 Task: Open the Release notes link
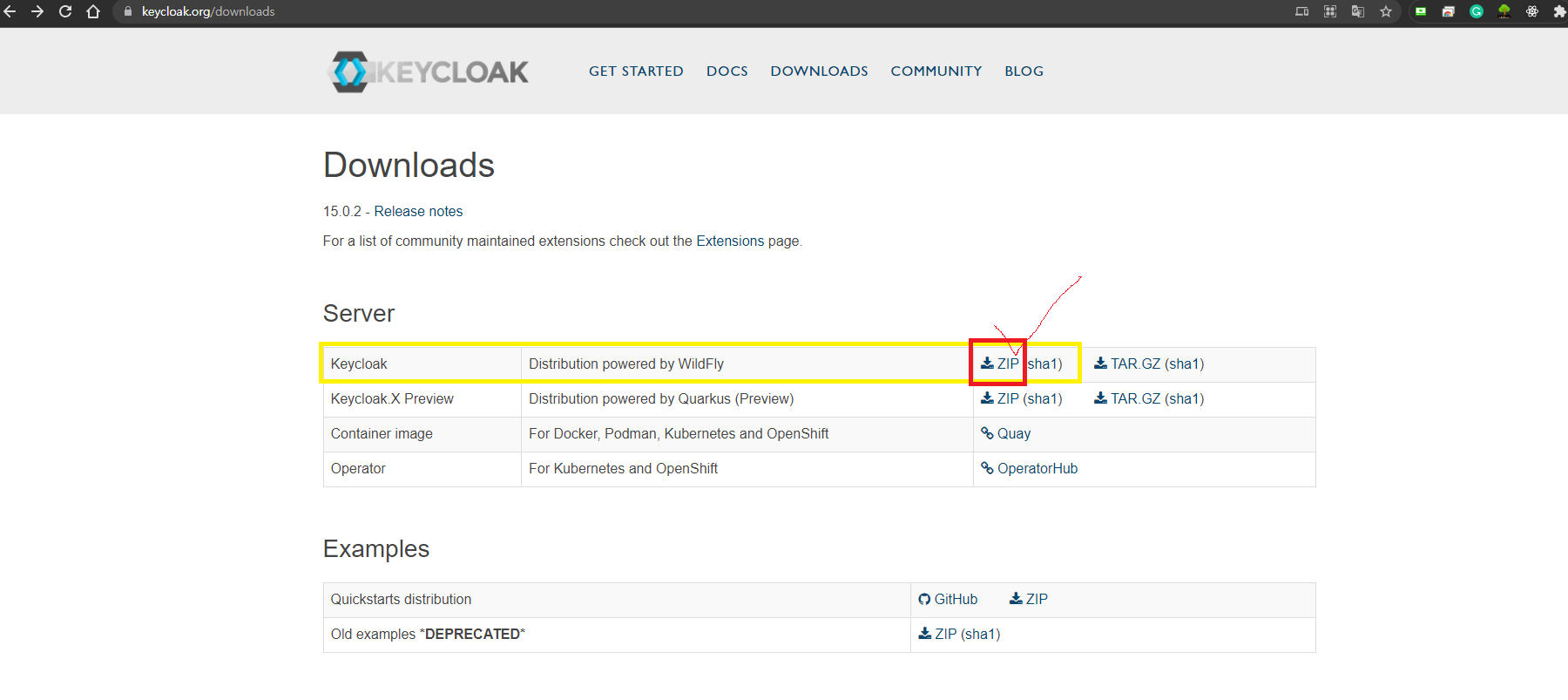click(x=418, y=212)
